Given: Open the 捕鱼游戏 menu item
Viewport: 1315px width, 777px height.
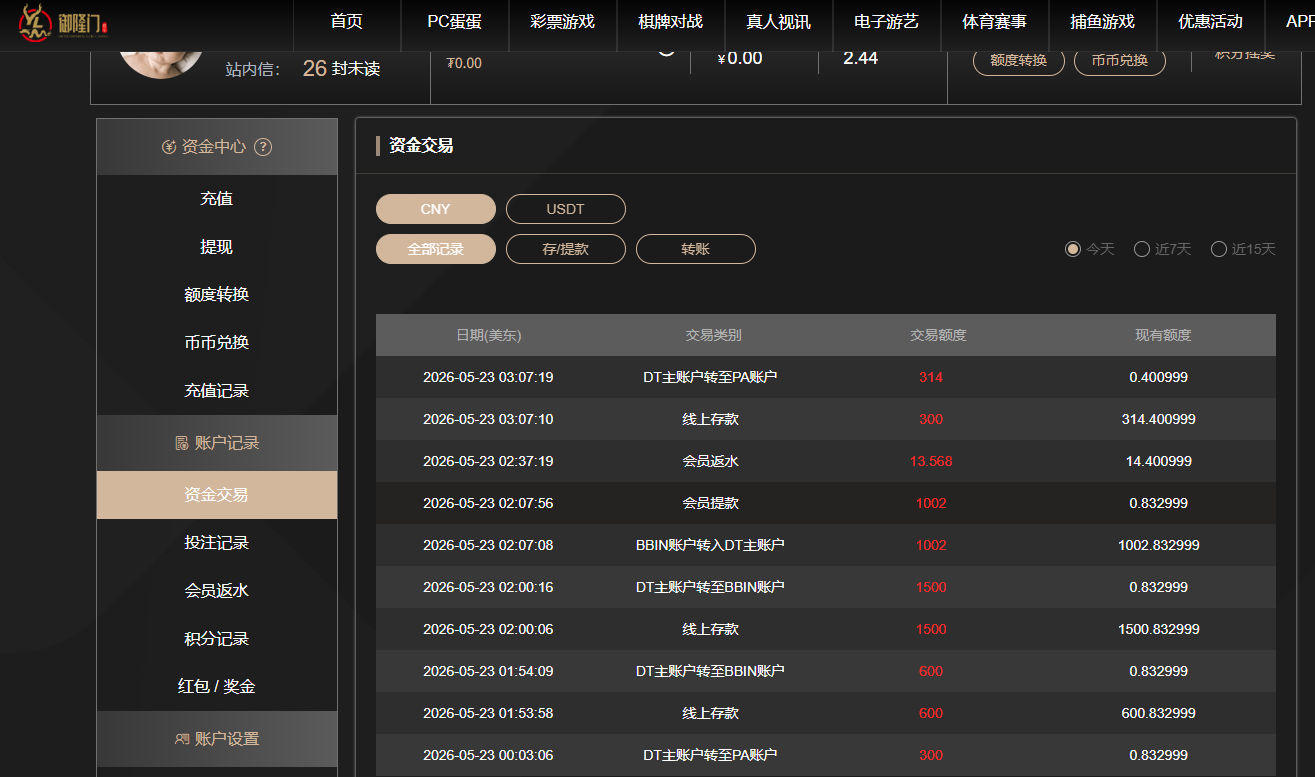Looking at the screenshot, I should pyautogui.click(x=1102, y=22).
